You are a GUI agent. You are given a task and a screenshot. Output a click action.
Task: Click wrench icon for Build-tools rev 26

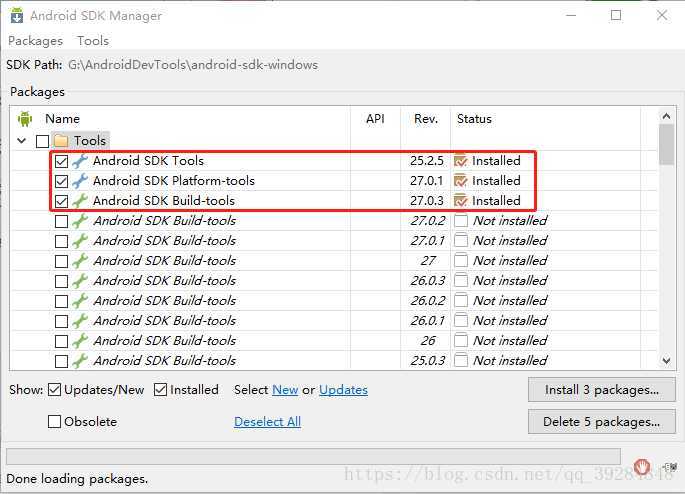80,341
